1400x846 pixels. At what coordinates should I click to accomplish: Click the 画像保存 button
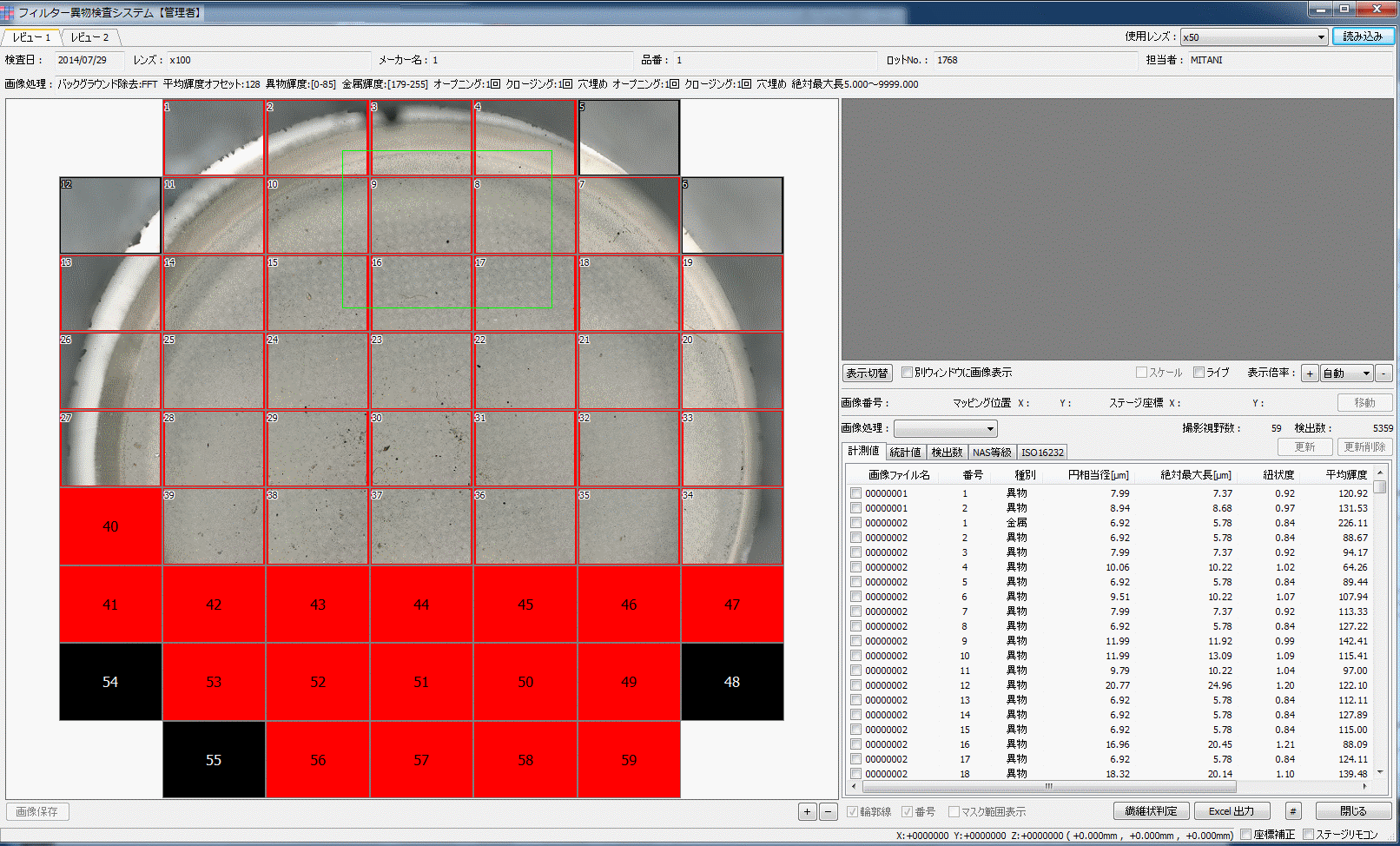point(37,811)
